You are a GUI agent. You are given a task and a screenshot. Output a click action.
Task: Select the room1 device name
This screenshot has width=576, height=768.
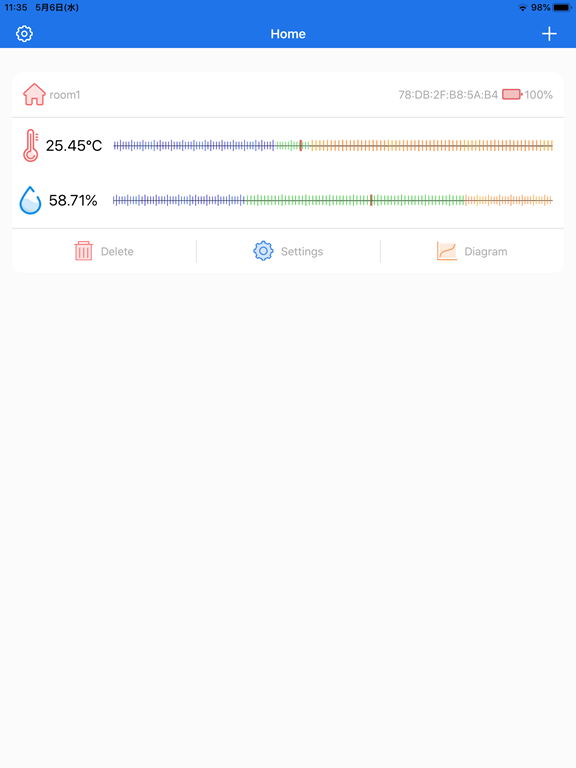pyautogui.click(x=65, y=95)
